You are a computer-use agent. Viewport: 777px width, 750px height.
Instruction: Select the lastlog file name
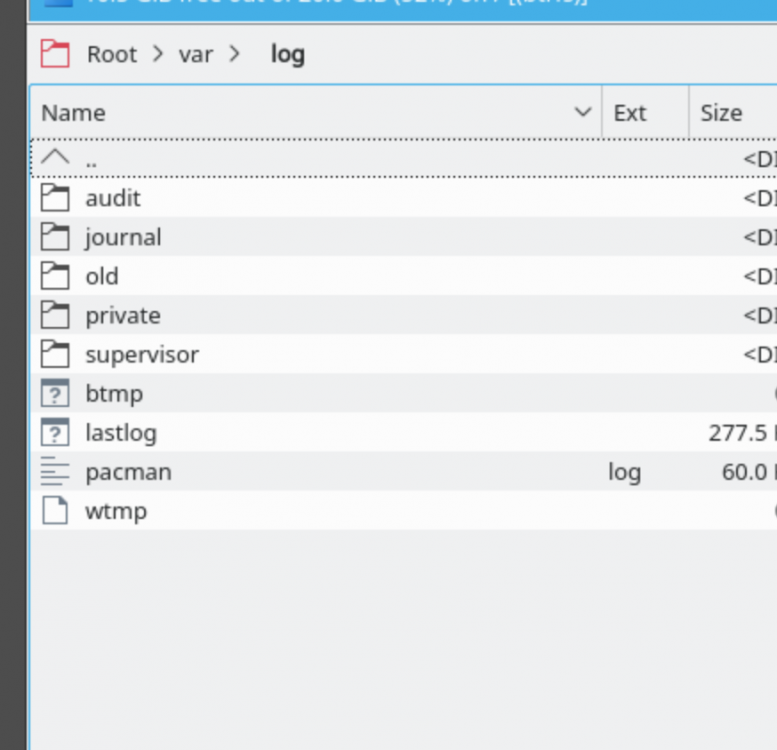pyautogui.click(x=121, y=433)
